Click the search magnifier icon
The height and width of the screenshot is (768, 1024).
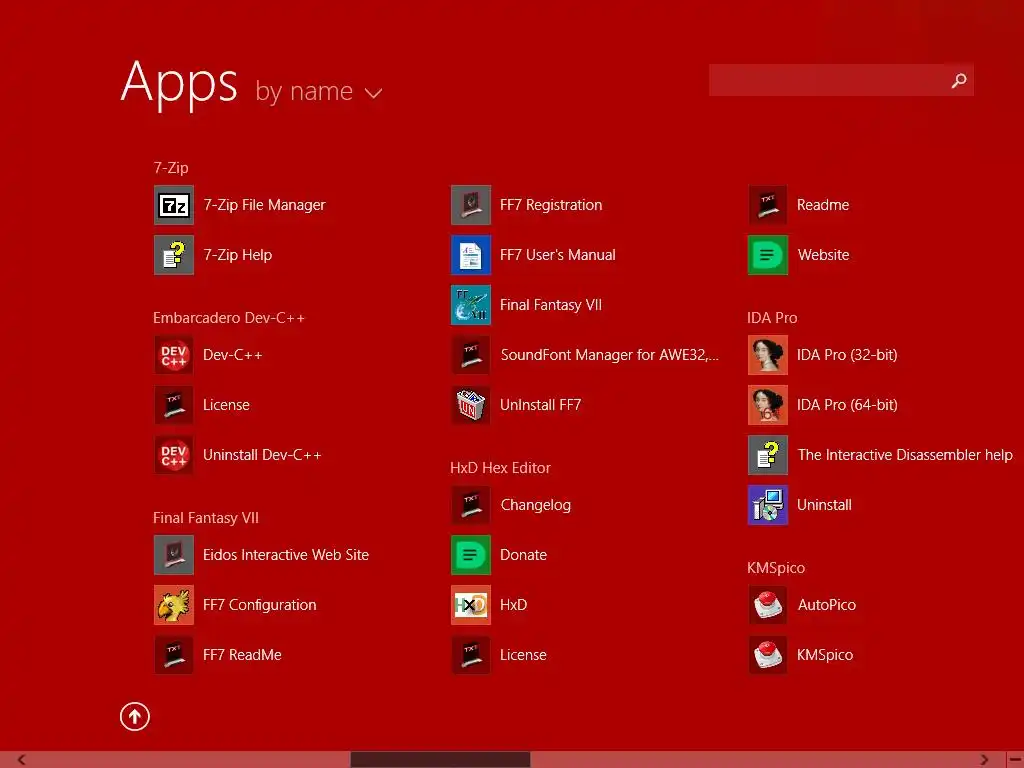[959, 80]
